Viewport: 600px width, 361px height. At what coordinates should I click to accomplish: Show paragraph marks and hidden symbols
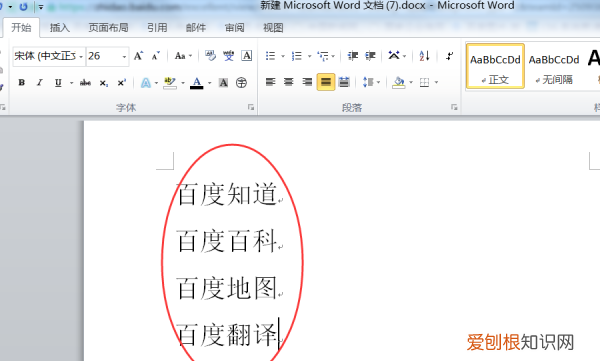point(449,56)
